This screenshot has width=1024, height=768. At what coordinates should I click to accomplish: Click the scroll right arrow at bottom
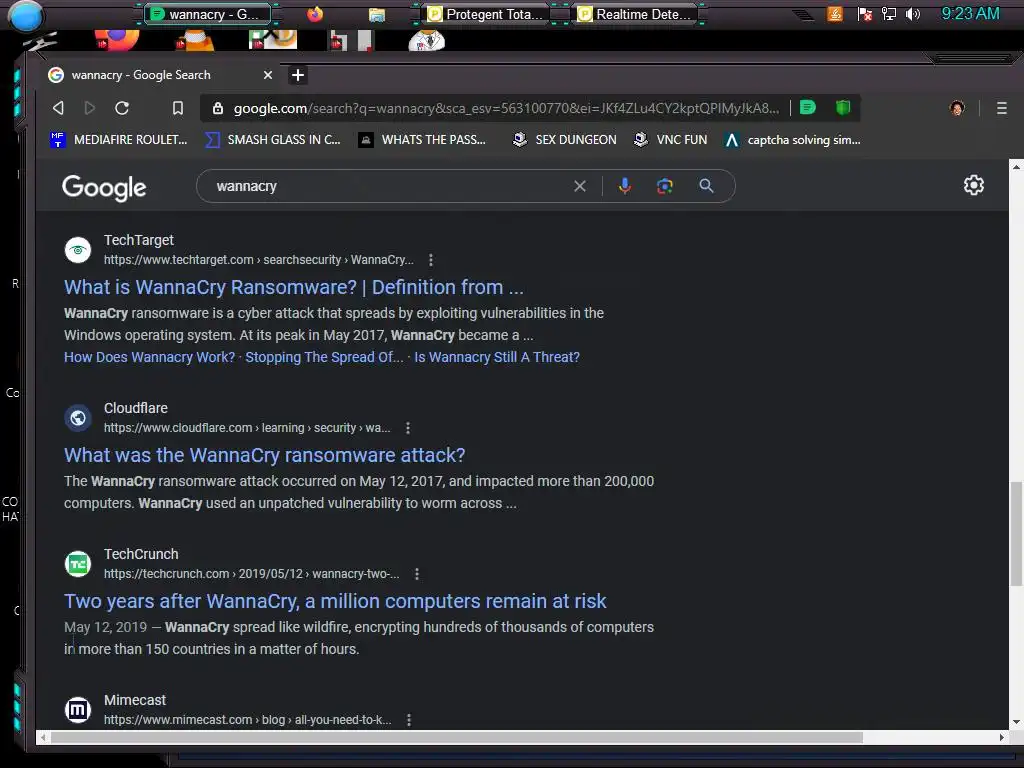pos(1002,737)
